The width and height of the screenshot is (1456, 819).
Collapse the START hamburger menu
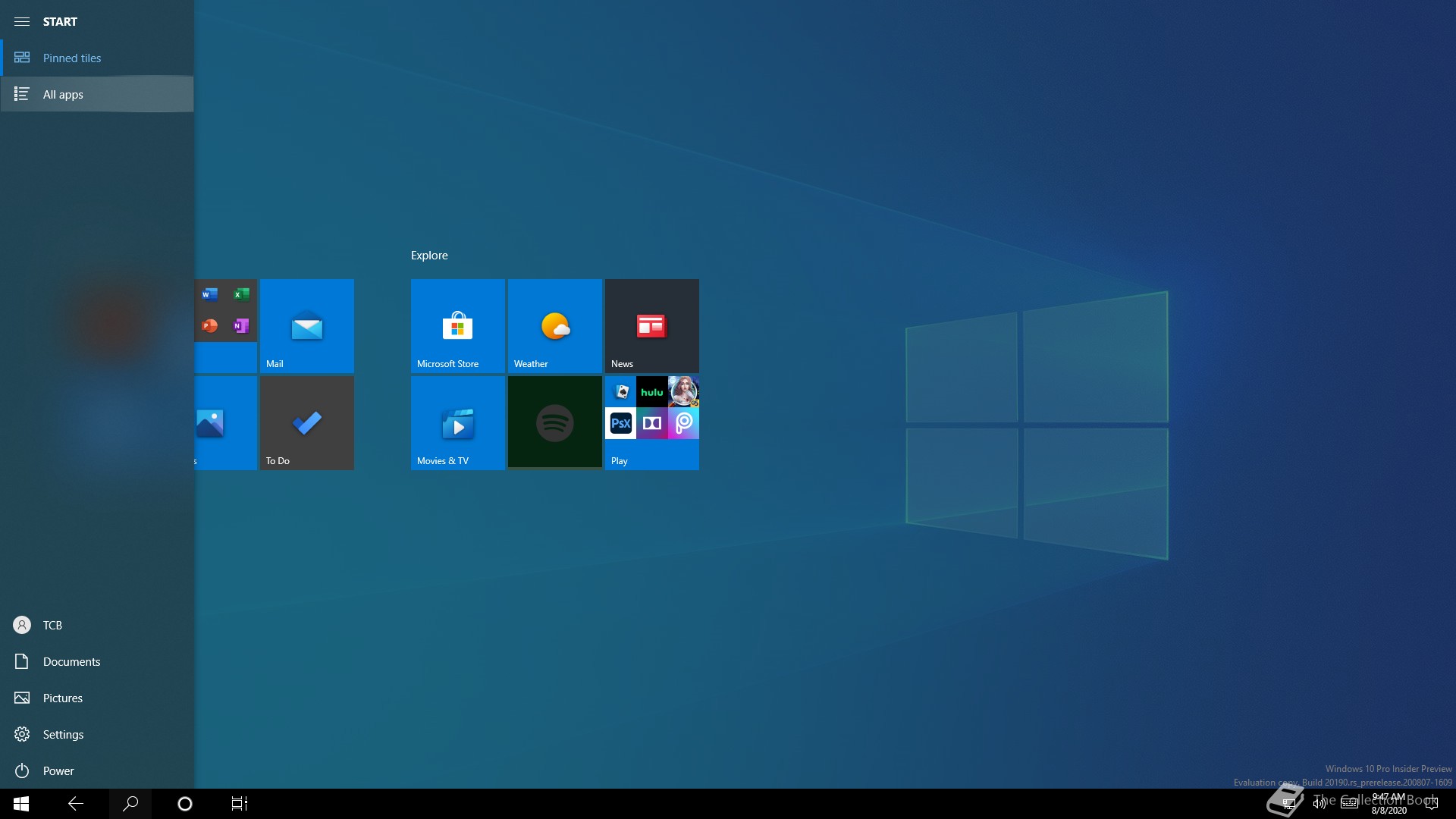22,21
